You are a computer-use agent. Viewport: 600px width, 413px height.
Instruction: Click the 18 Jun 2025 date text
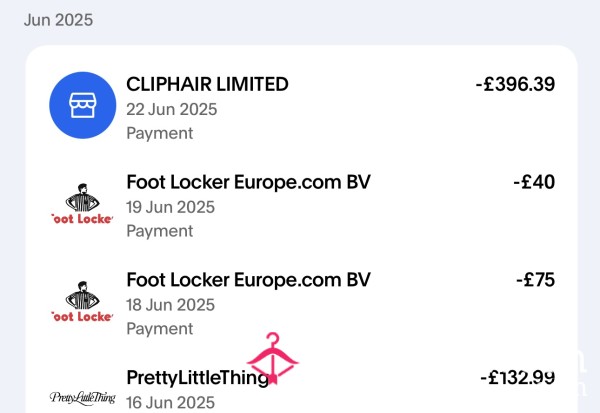tap(170, 305)
